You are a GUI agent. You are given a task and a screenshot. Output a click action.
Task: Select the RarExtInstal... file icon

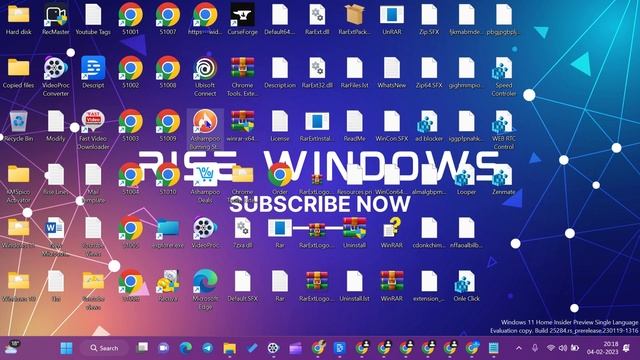317,126
